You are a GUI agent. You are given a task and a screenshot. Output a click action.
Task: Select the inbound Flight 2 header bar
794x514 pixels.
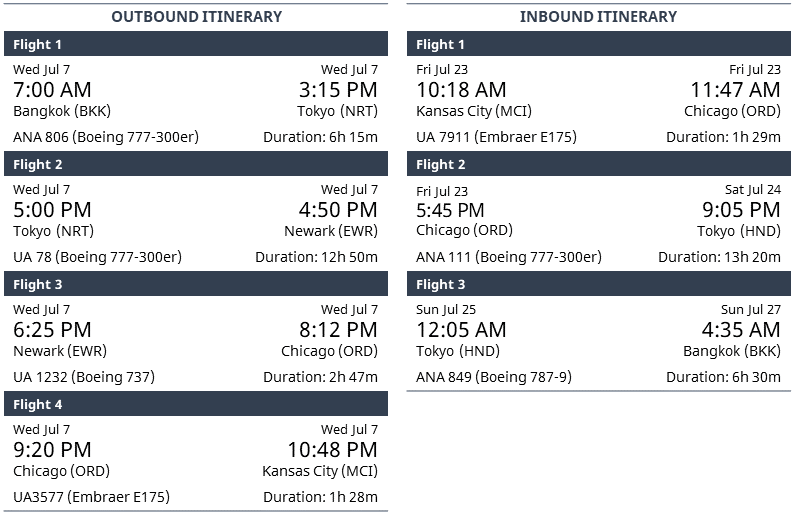(x=598, y=164)
